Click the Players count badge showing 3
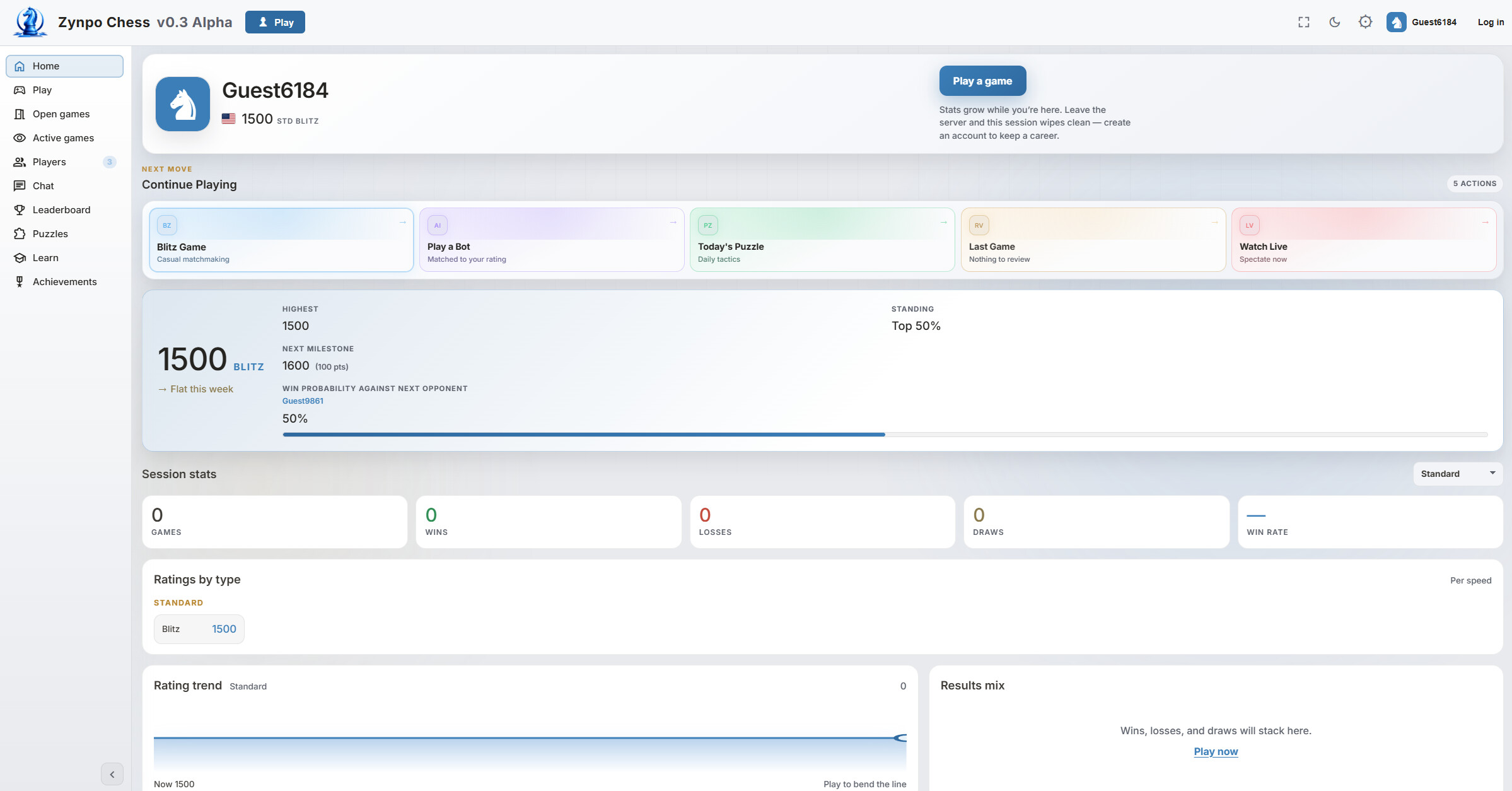The width and height of the screenshot is (1512, 791). pos(110,162)
